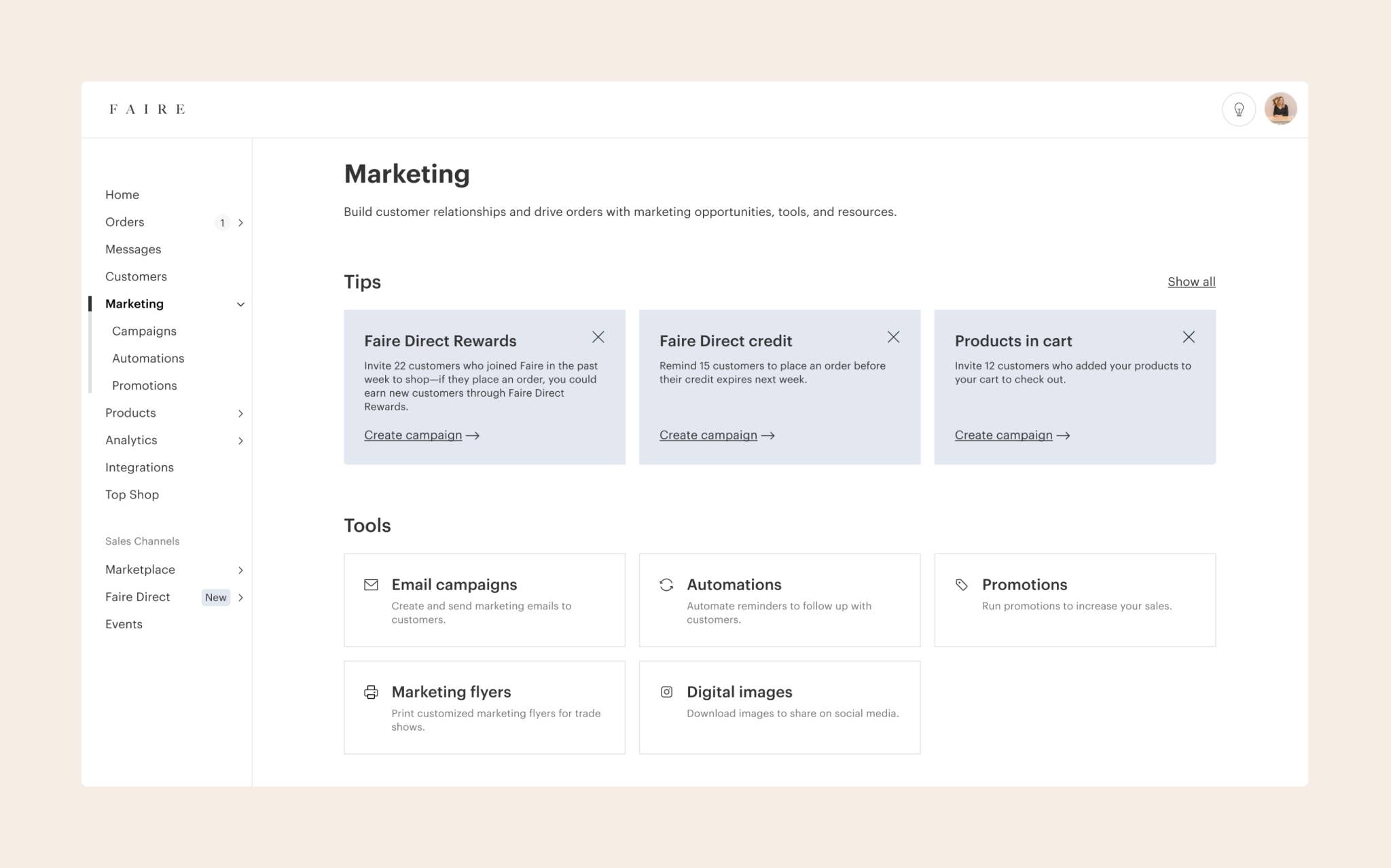Expand the Orders submenu chevron
The width and height of the screenshot is (1391, 868).
240,223
